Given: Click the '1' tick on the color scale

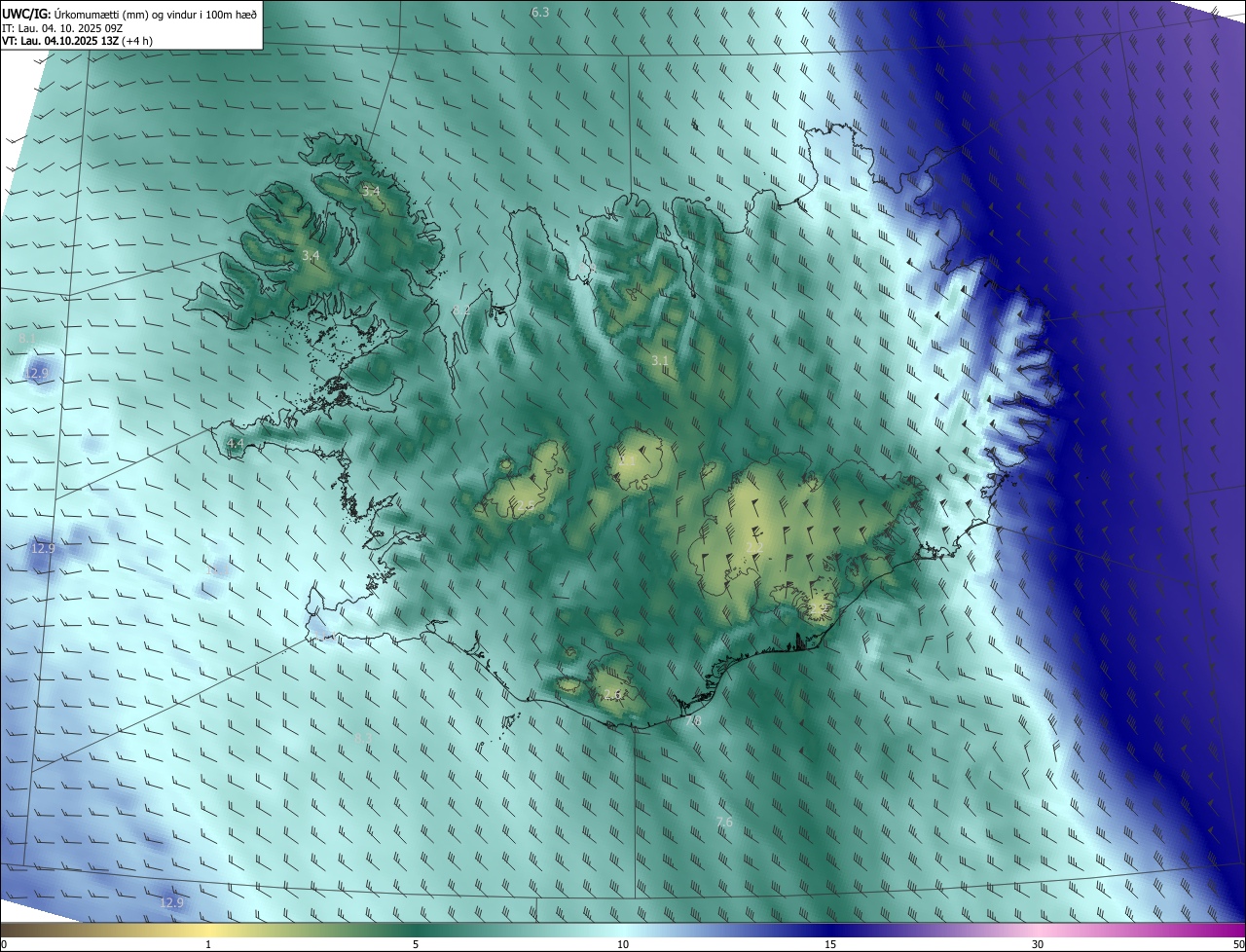Looking at the screenshot, I should 208,944.
